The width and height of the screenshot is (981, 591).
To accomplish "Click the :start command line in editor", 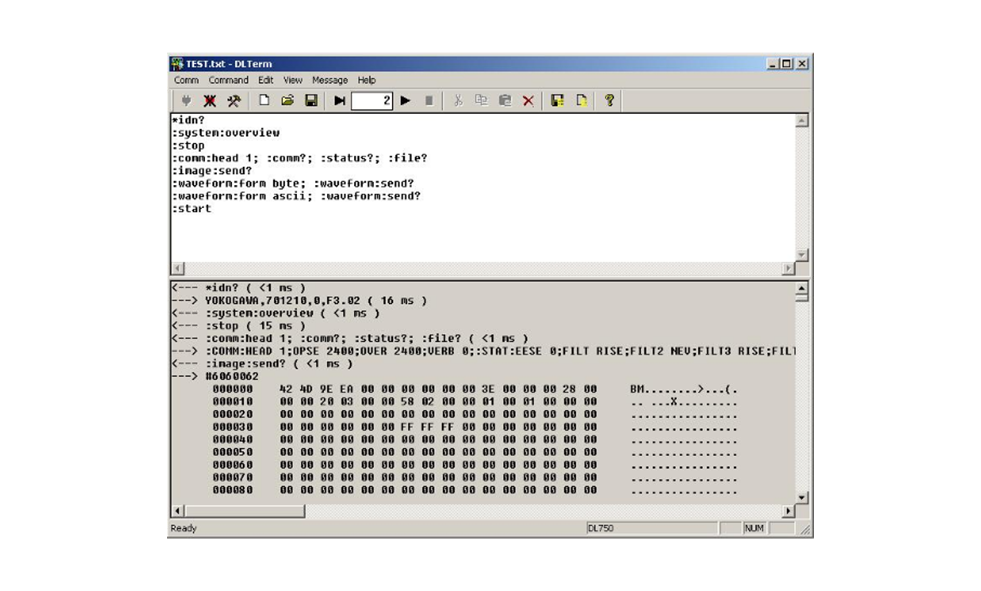I will coord(192,209).
